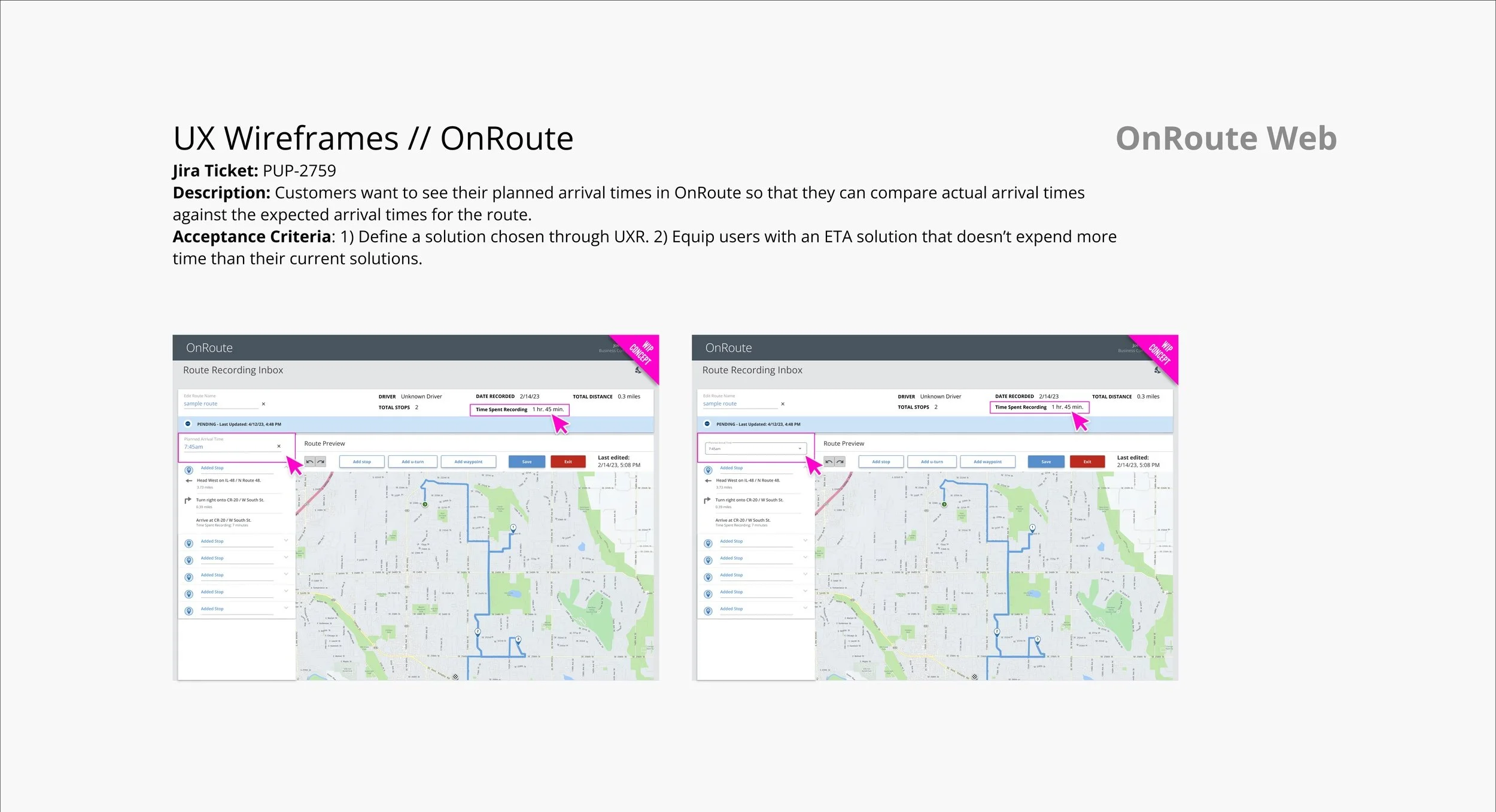The image size is (1496, 812).
Task: Click undo arrow in left wireframe toolbar
Action: click(x=309, y=461)
